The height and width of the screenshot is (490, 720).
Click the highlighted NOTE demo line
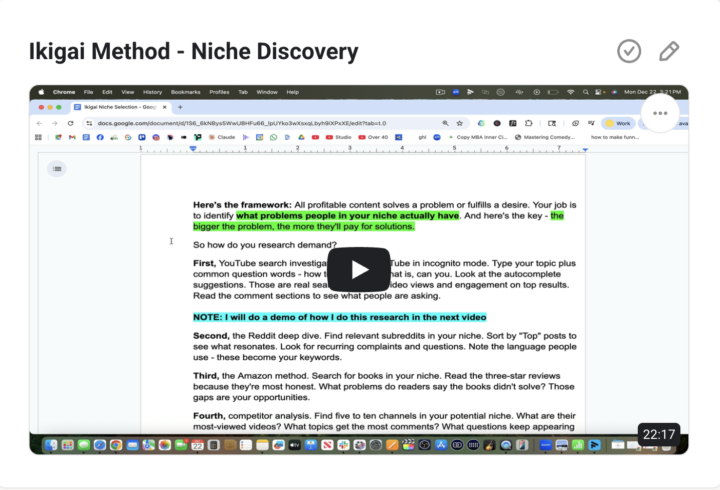tap(339, 317)
